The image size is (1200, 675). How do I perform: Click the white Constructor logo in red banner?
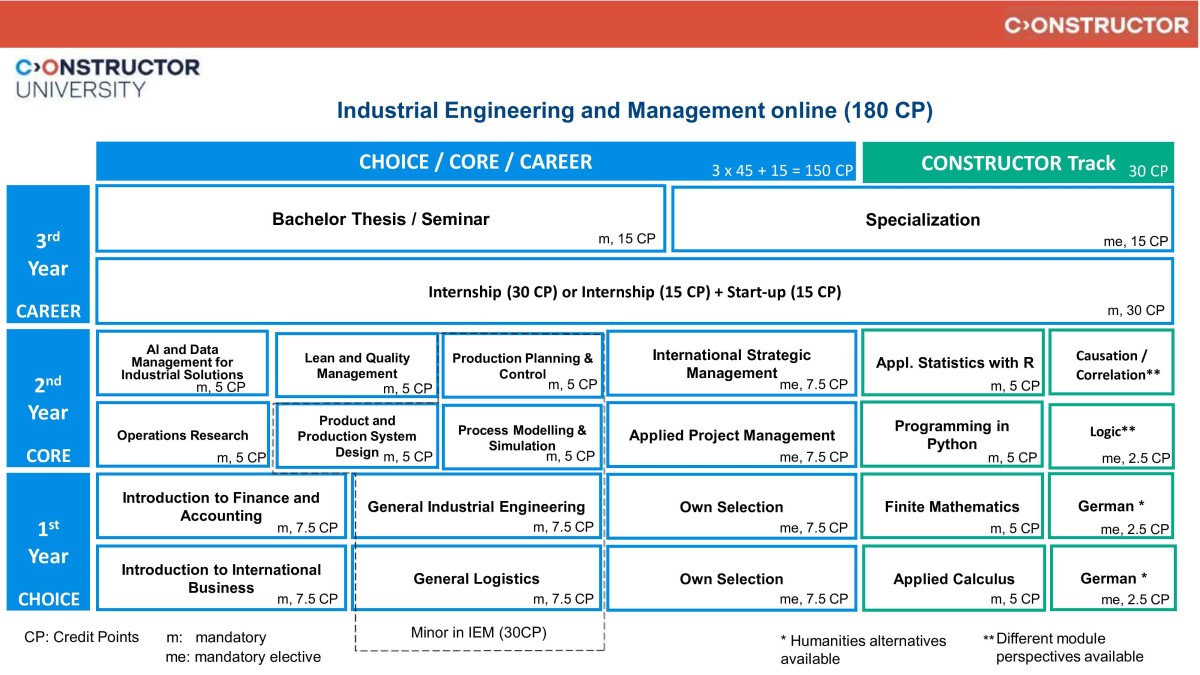pos(1095,25)
